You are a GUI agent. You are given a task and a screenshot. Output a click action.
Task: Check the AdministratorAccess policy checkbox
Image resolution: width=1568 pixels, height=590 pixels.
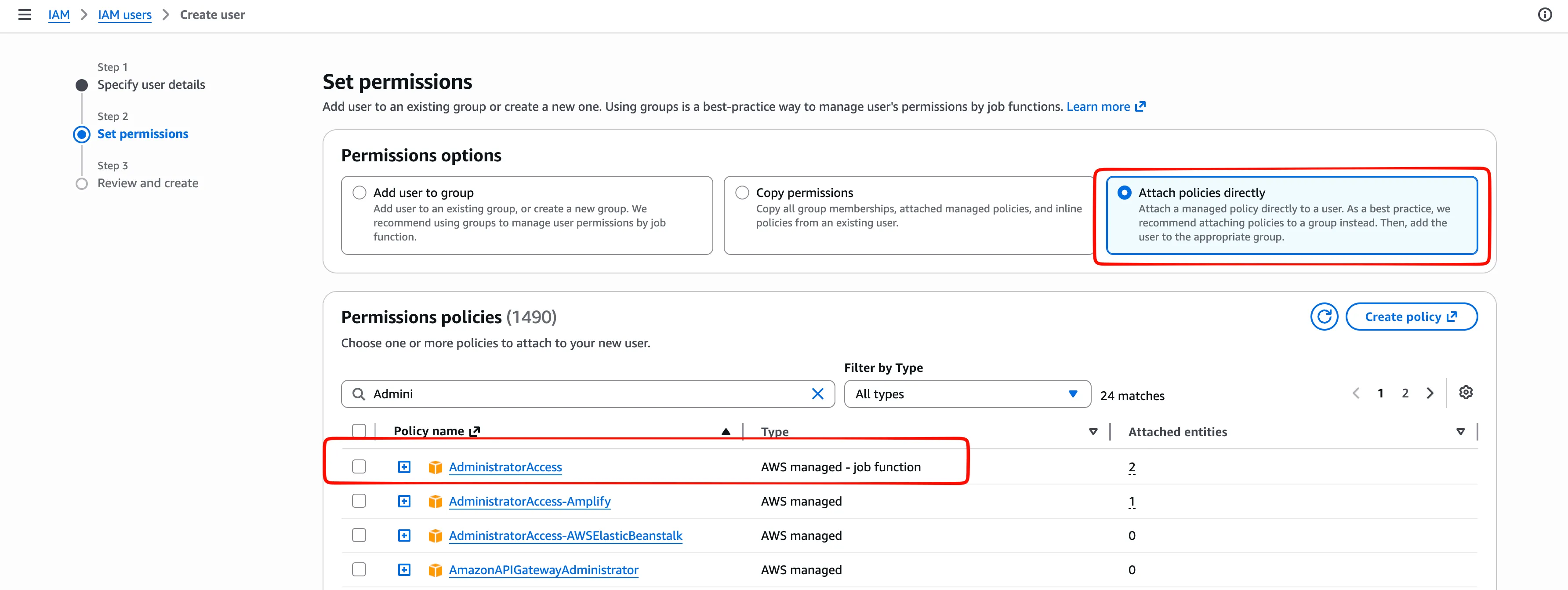[359, 466]
